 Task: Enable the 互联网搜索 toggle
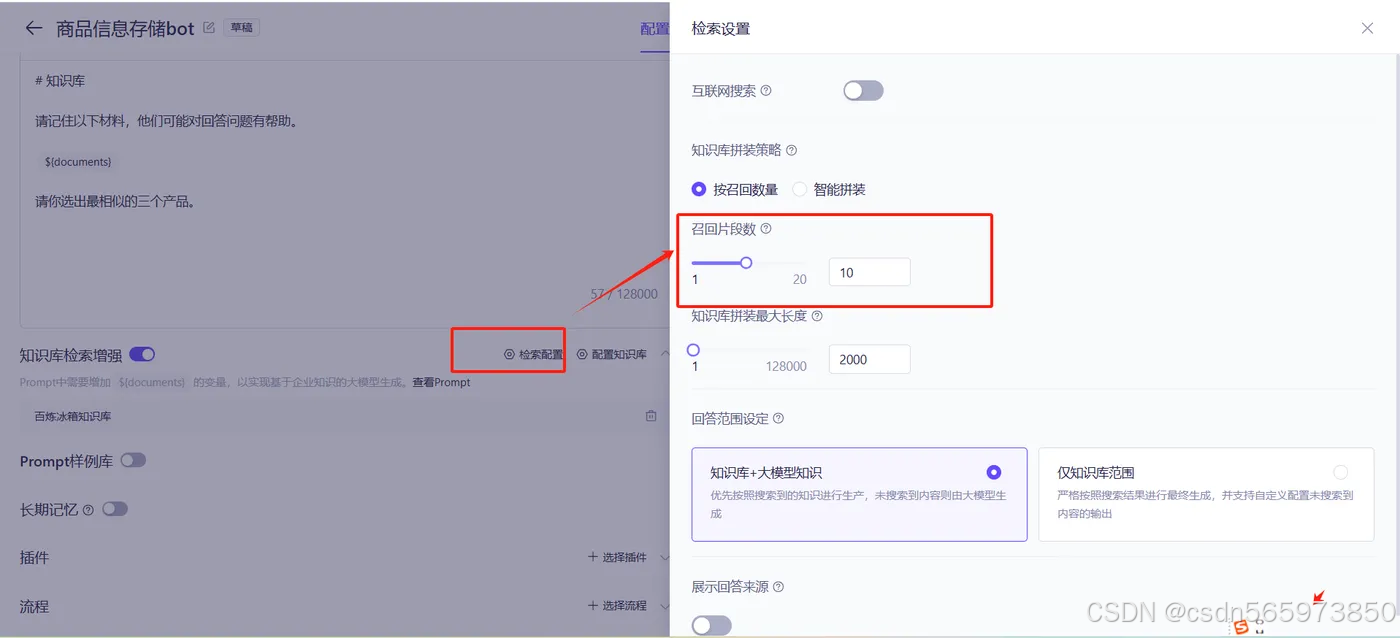pyautogui.click(x=862, y=90)
